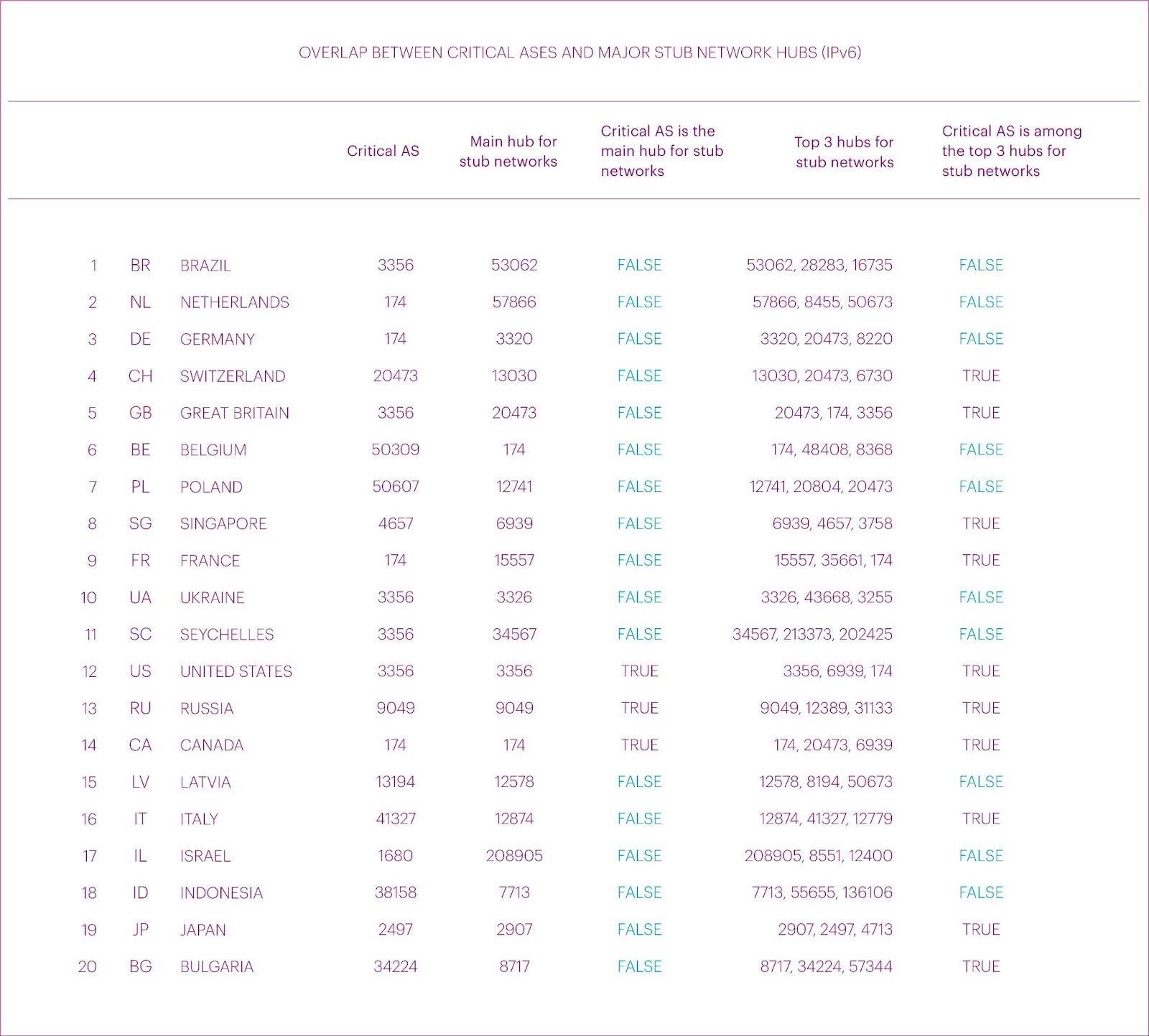Select the top 3 hubs cell "34567, 213373, 202425"
The width and height of the screenshot is (1149, 1036).
click(812, 635)
